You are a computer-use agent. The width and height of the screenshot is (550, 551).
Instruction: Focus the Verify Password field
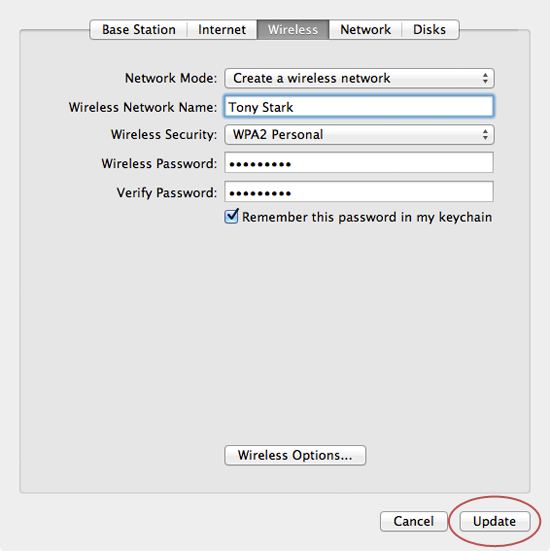[x=359, y=192]
